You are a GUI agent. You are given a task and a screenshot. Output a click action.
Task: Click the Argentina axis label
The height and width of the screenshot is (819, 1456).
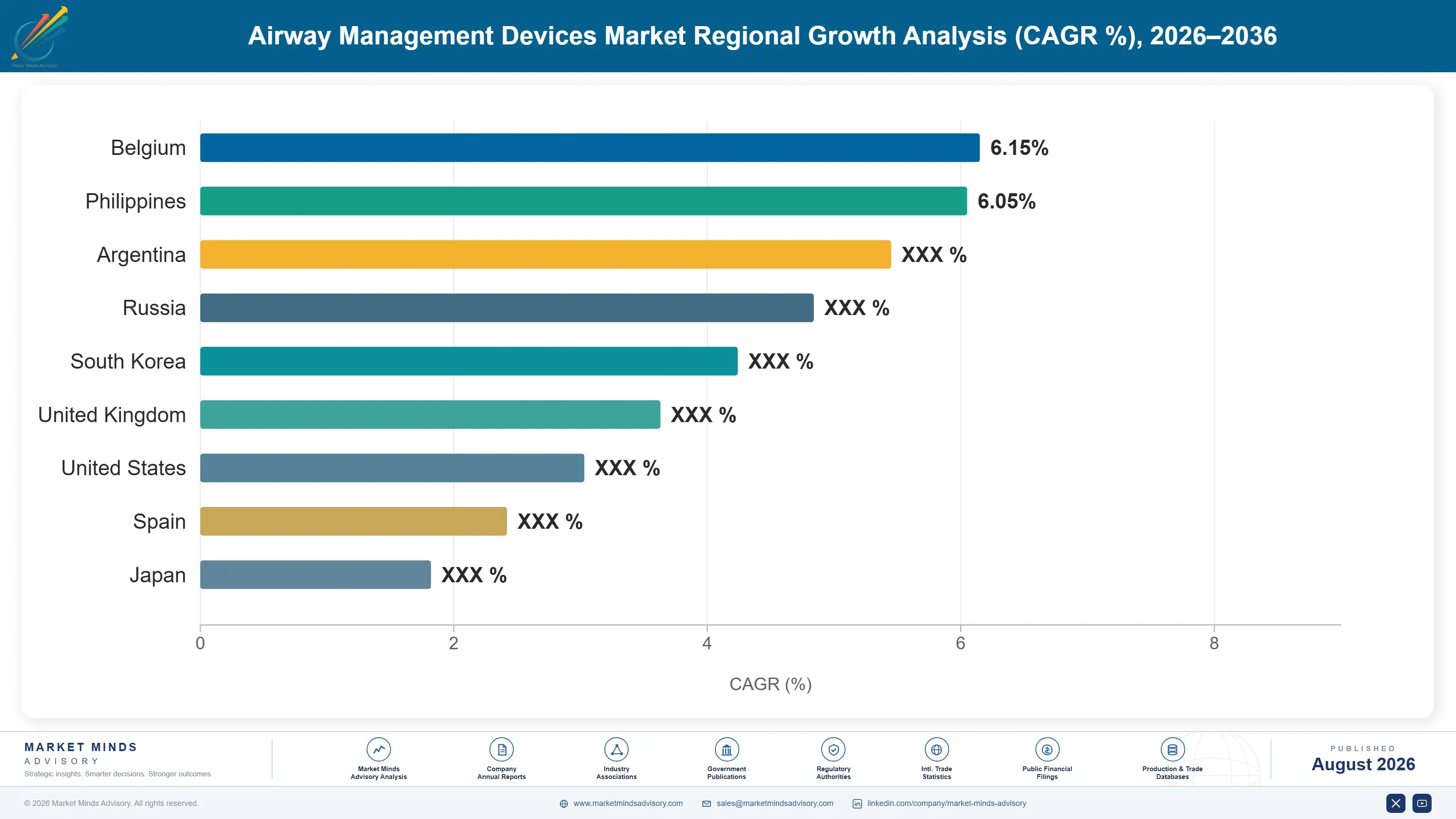tap(142, 255)
